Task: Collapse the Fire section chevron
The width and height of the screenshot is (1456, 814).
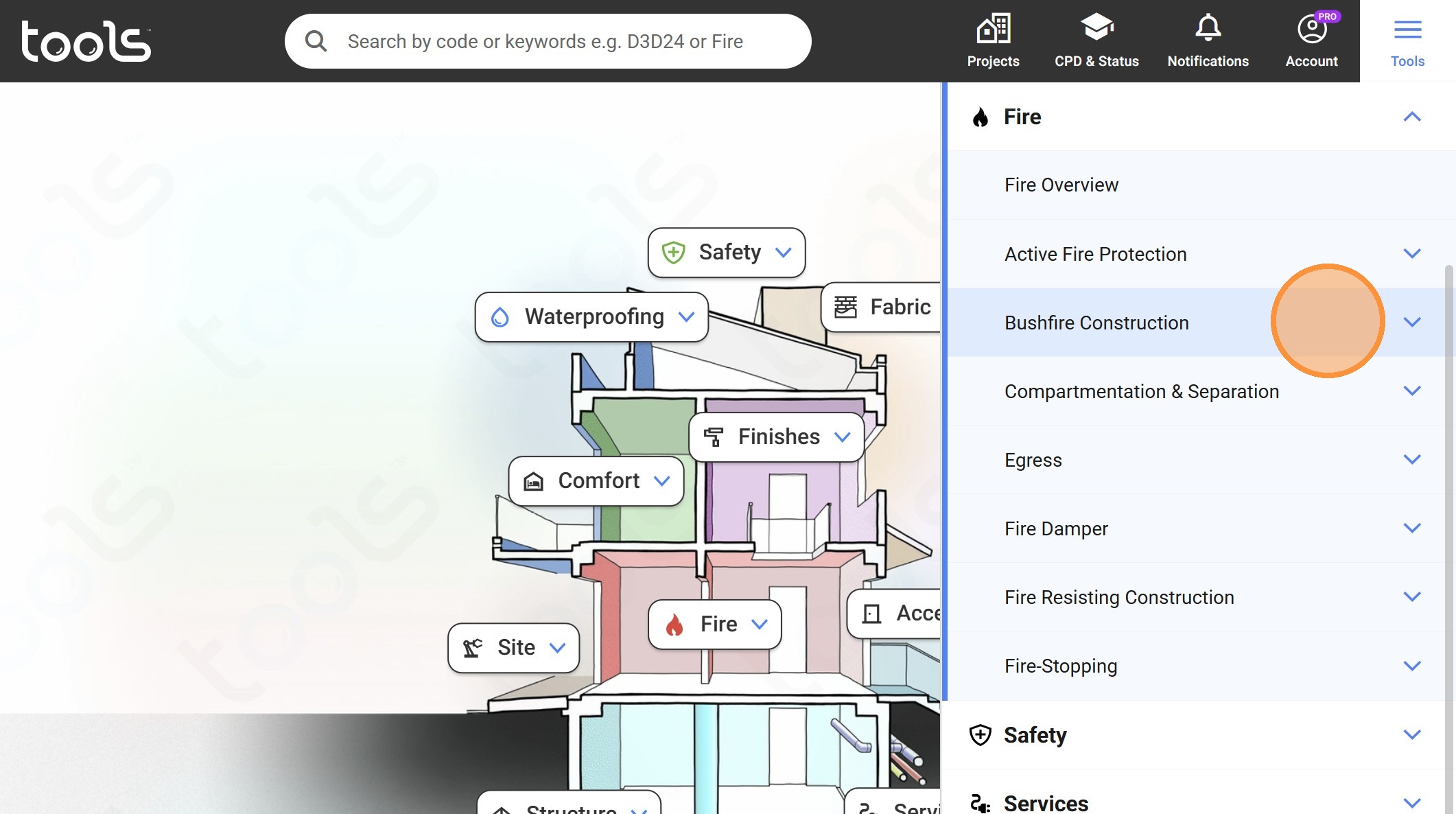Action: (x=1411, y=117)
